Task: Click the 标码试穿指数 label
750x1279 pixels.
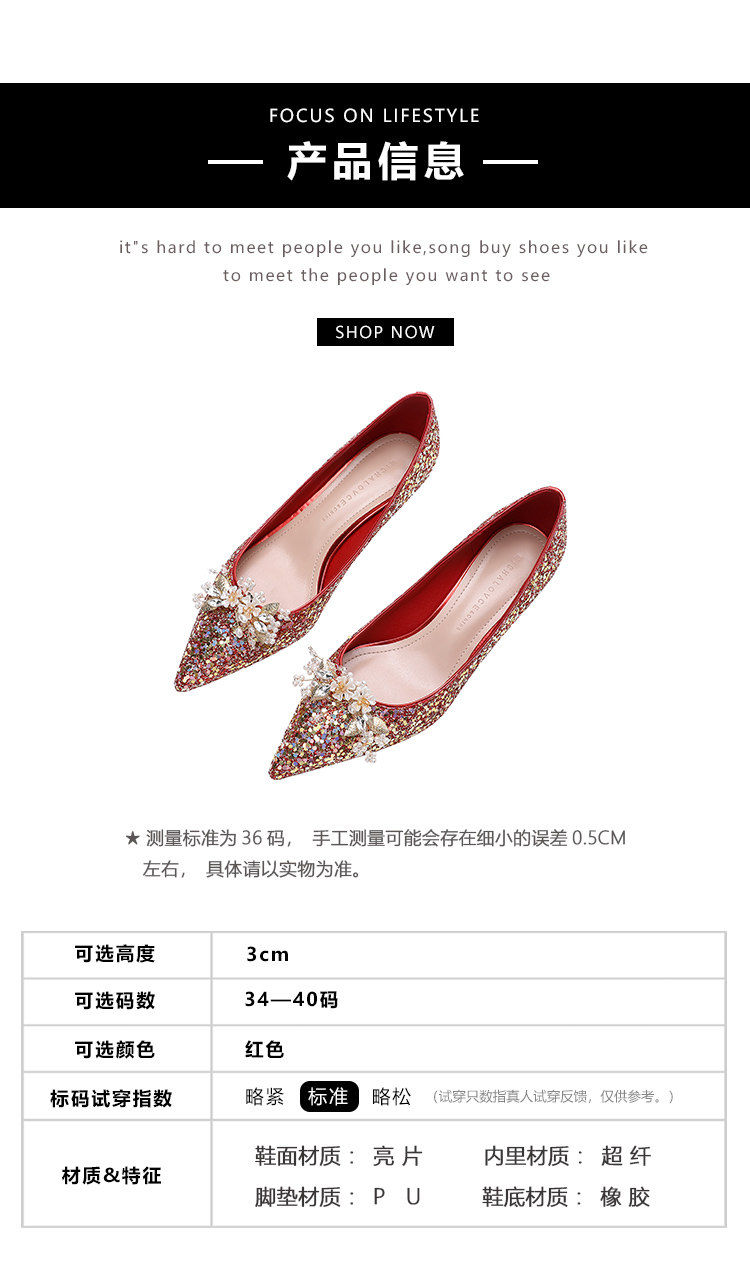Action: [111, 1098]
